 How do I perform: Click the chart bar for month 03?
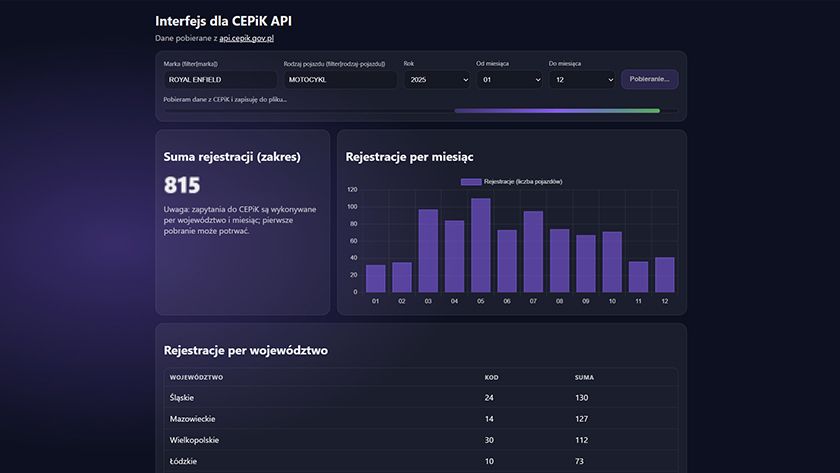pyautogui.click(x=428, y=251)
